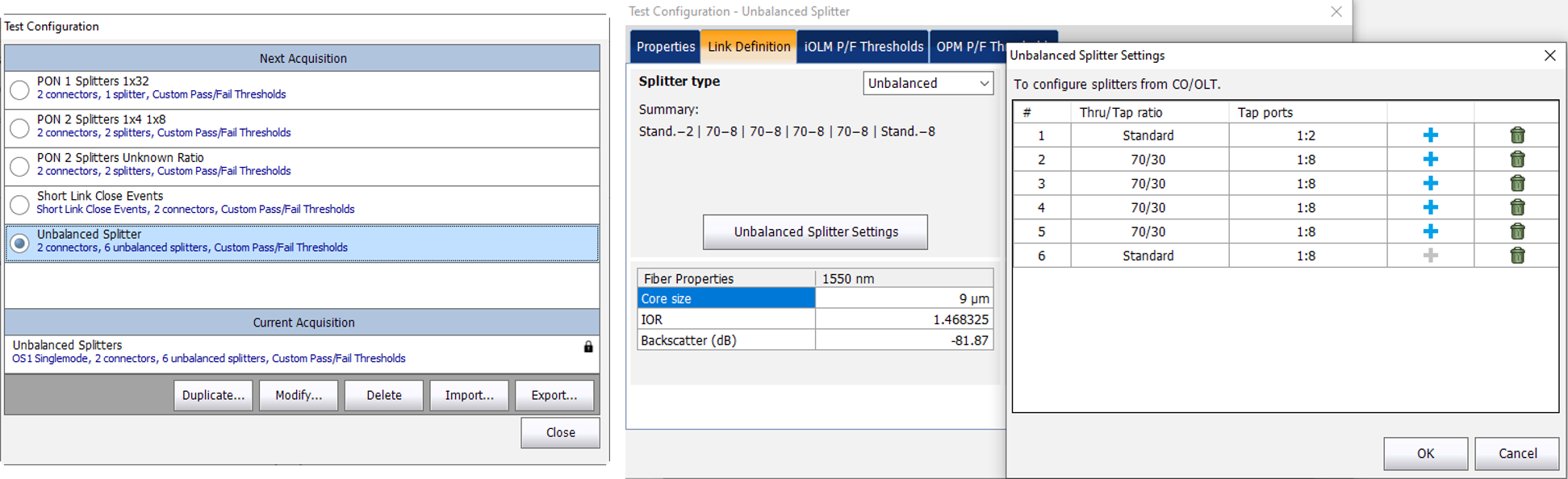Select the Unbalanced Splitters current acquisition entry
This screenshot has height=479, width=1568.
click(x=303, y=353)
